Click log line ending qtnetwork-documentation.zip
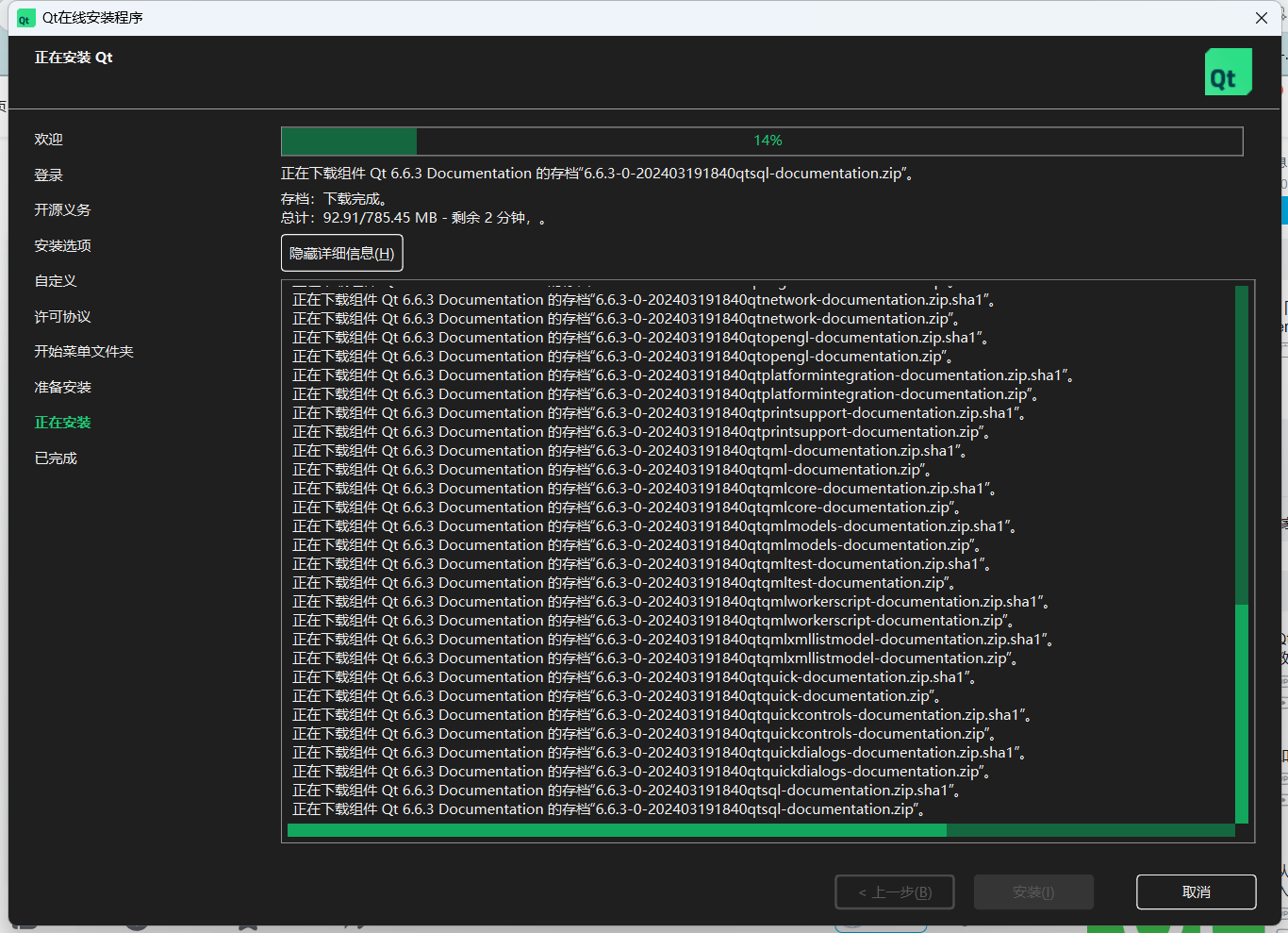This screenshot has height=933, width=1288. click(626, 319)
